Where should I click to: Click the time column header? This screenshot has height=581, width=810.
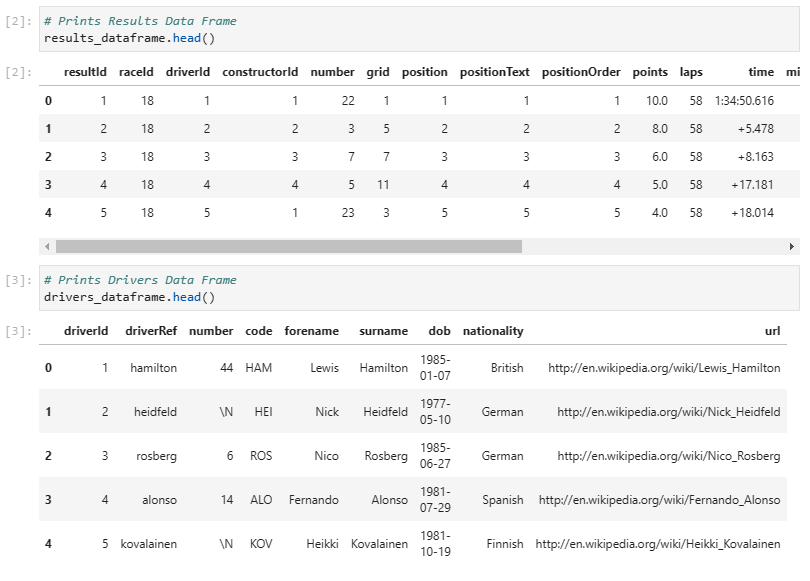point(761,72)
